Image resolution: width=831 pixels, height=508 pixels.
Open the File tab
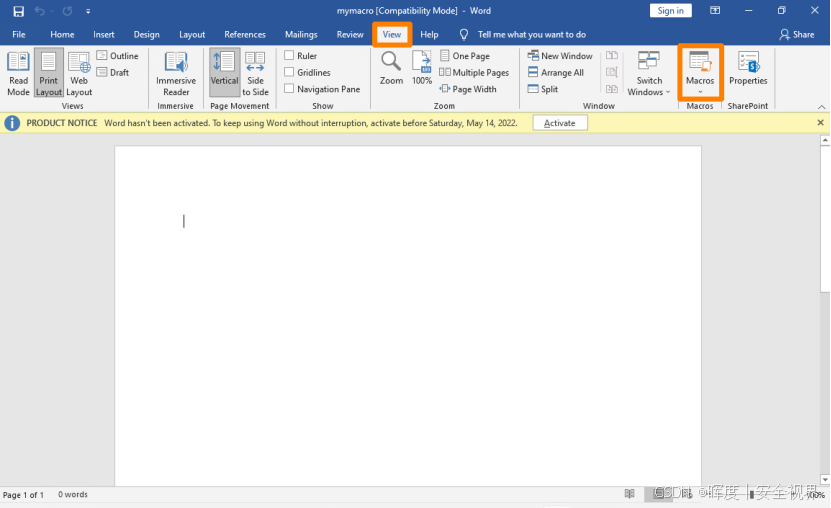tap(19, 34)
